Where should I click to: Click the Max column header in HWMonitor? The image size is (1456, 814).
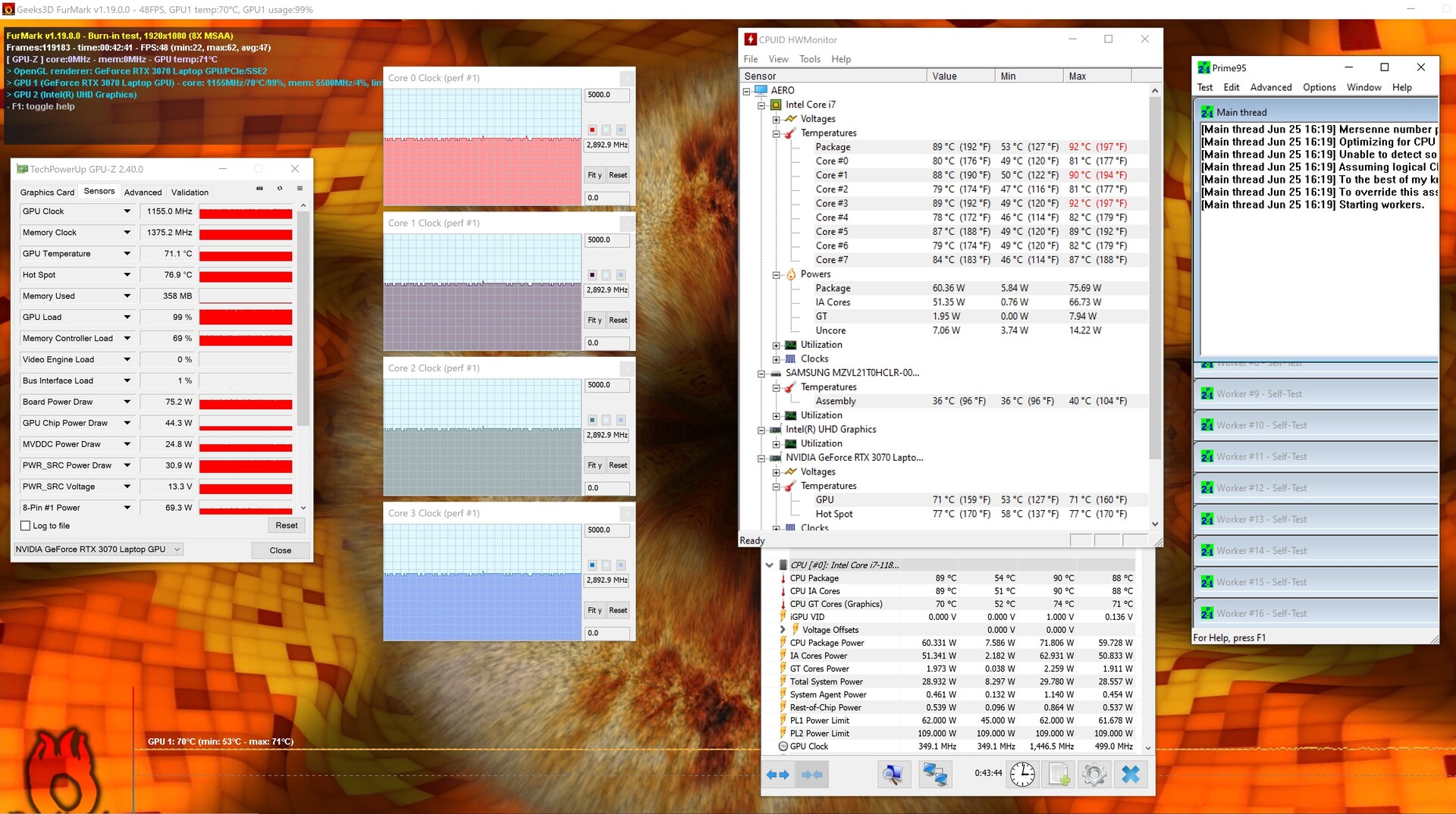1097,77
